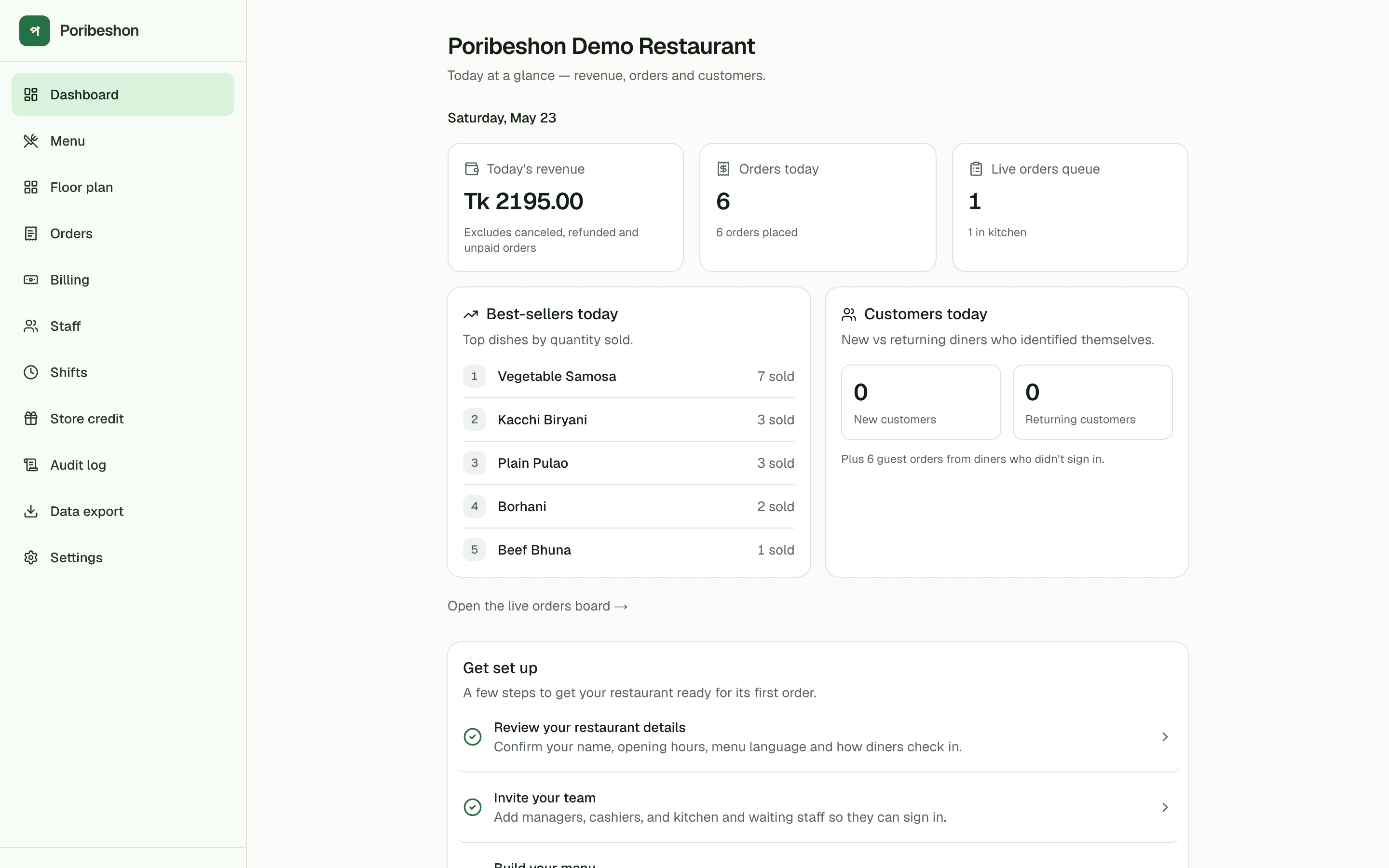Click the Poribeshon Demo Restaurant title
The height and width of the screenshot is (868, 1389).
[601, 46]
